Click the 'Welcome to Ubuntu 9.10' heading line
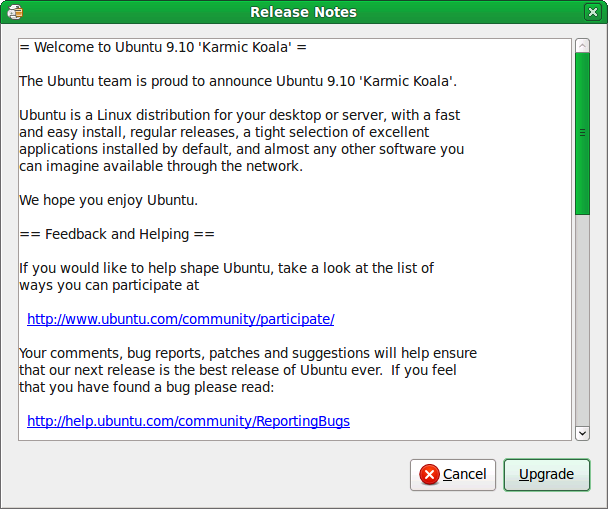 coord(163,47)
